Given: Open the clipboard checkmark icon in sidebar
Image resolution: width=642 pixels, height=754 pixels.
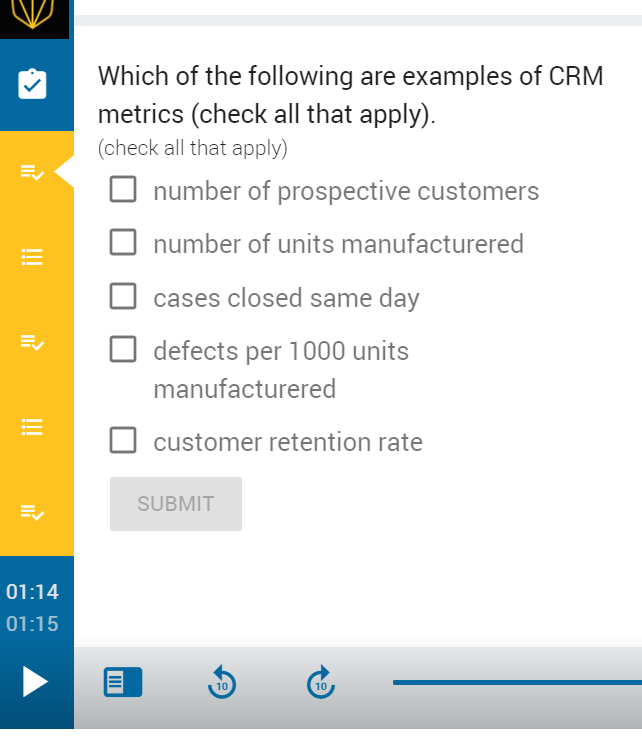Looking at the screenshot, I should pos(33,84).
